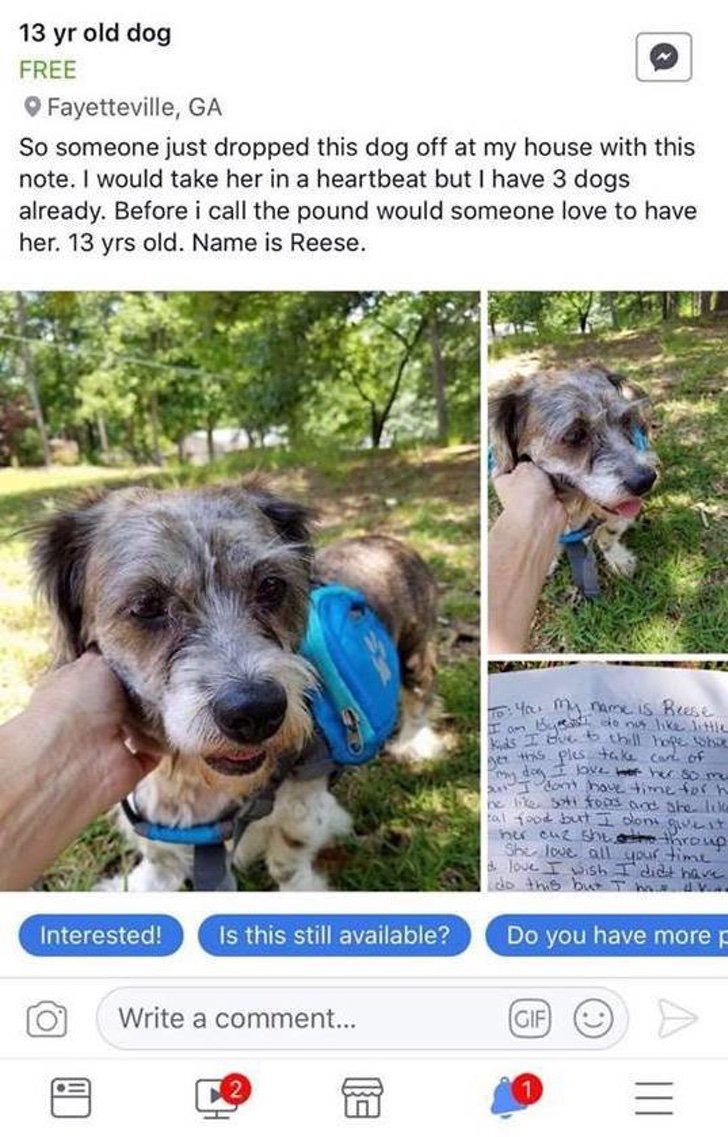Viewport: 728px width, 1137px height.
Task: Tap the "13 yr old dog" listing title
Action: point(95,33)
